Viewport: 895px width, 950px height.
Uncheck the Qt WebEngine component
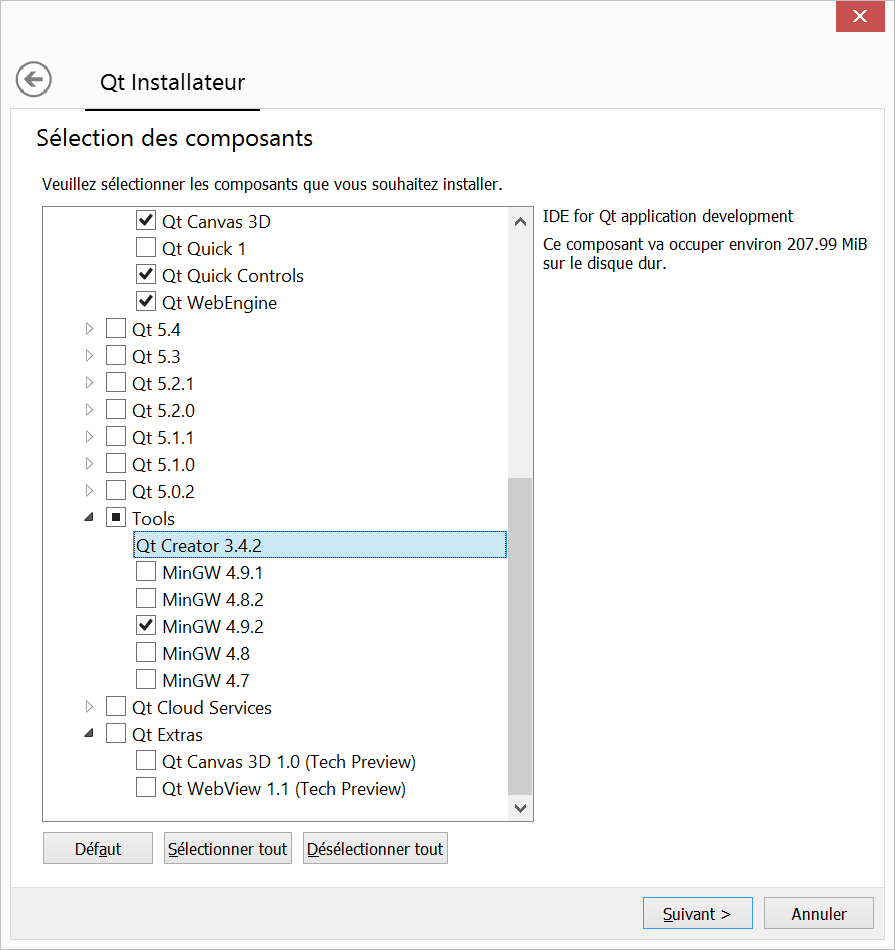pos(145,301)
